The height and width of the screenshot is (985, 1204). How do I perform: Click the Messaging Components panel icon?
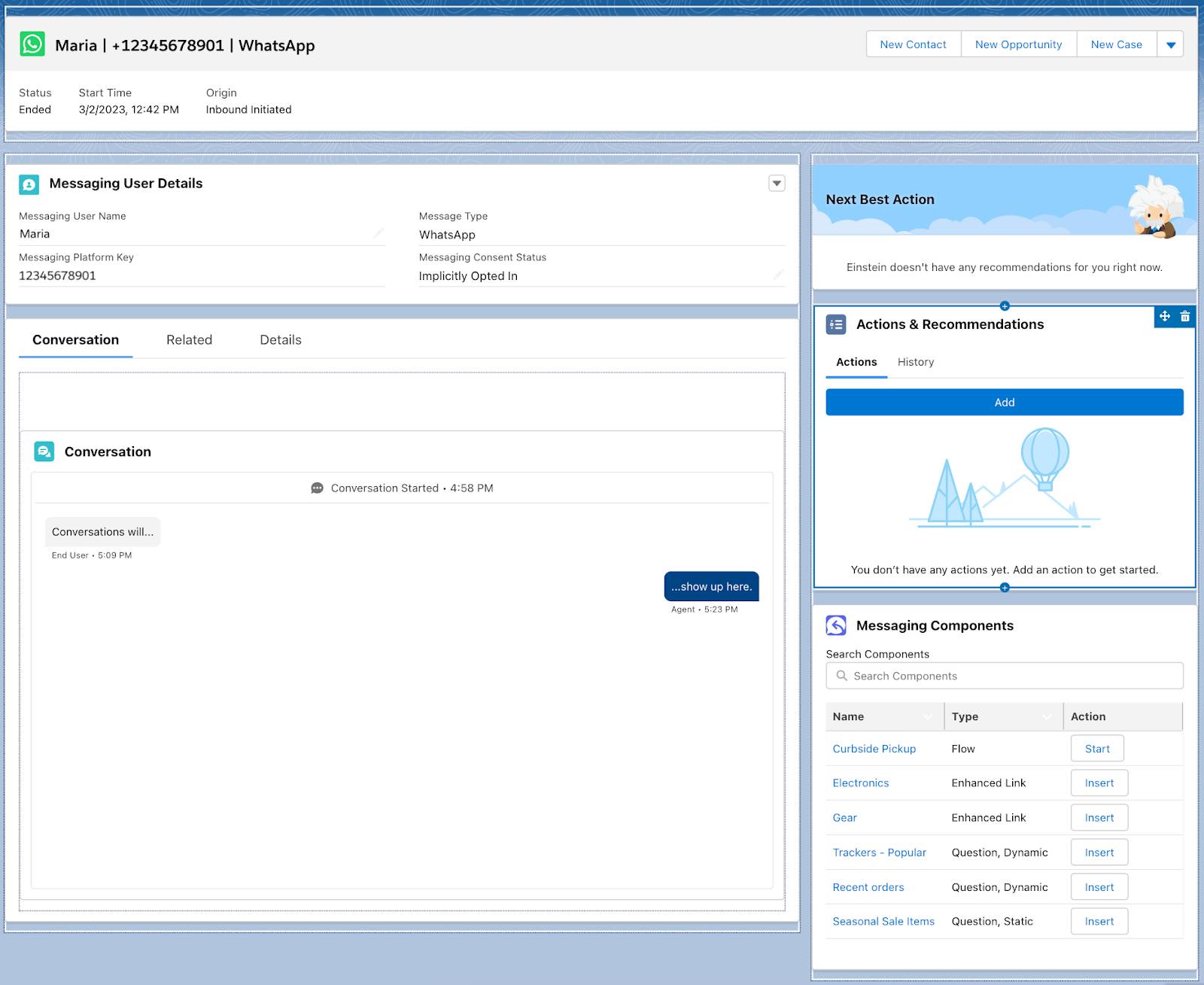[838, 625]
